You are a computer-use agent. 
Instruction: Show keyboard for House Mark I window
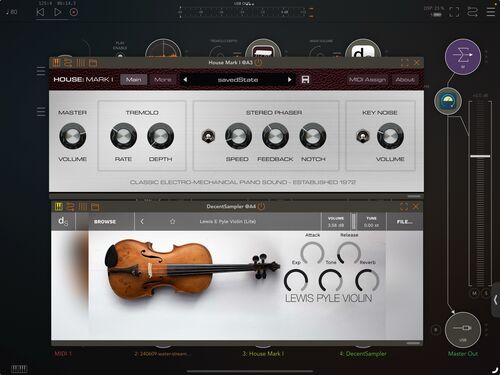[x=56, y=62]
